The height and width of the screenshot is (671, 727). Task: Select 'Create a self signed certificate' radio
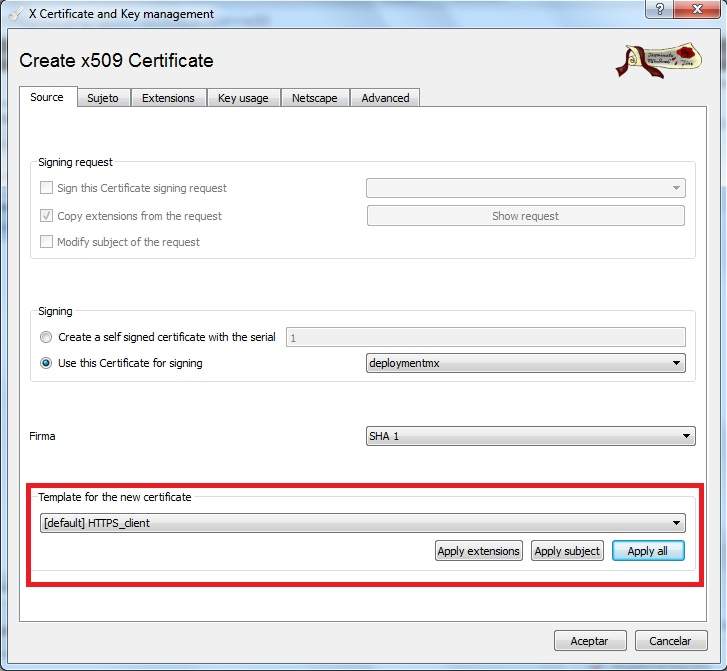point(46,337)
